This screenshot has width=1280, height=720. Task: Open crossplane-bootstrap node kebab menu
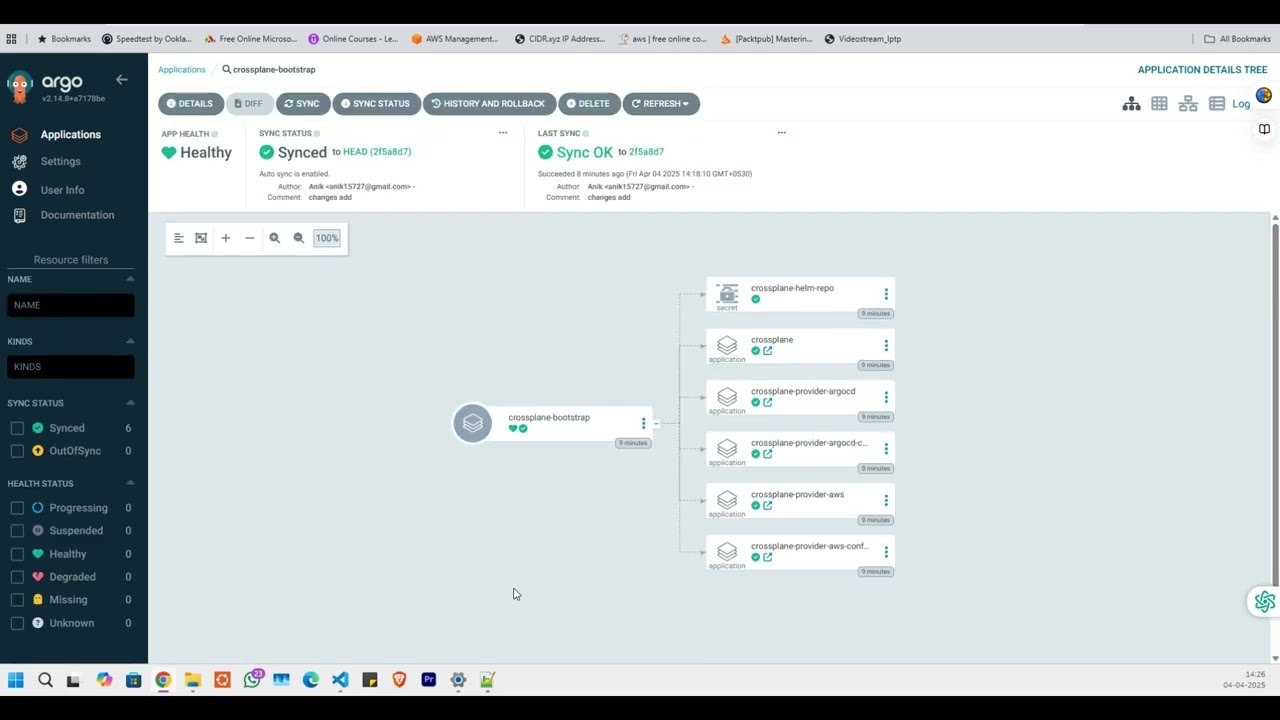(643, 424)
